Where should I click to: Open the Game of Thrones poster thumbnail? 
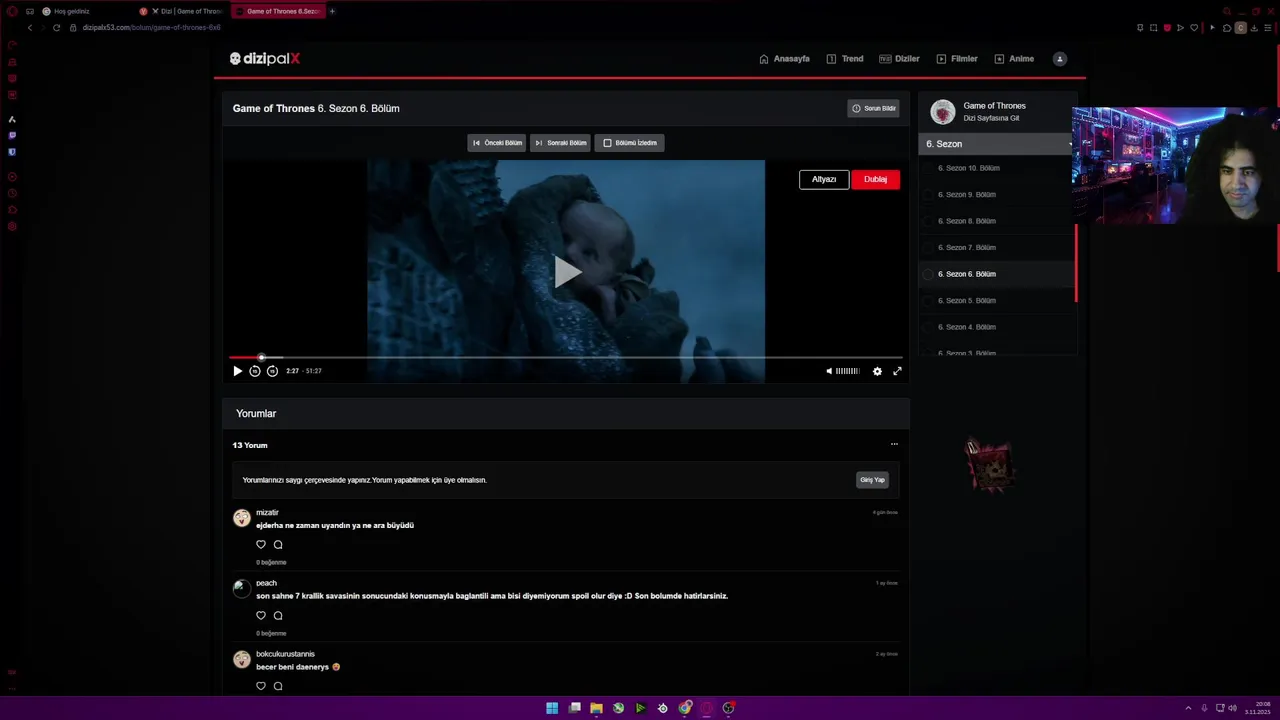943,112
